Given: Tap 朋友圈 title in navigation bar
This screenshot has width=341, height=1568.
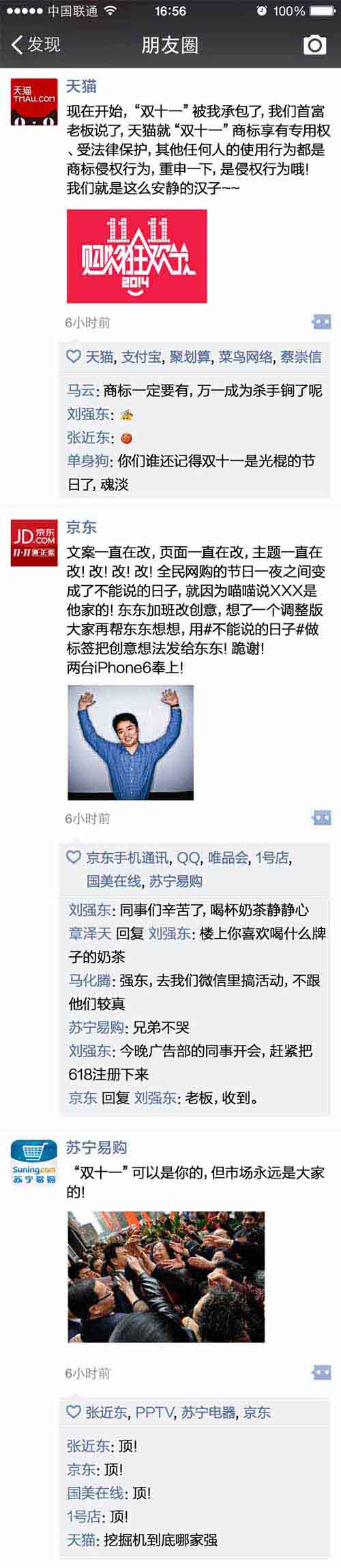Looking at the screenshot, I should pos(170,45).
